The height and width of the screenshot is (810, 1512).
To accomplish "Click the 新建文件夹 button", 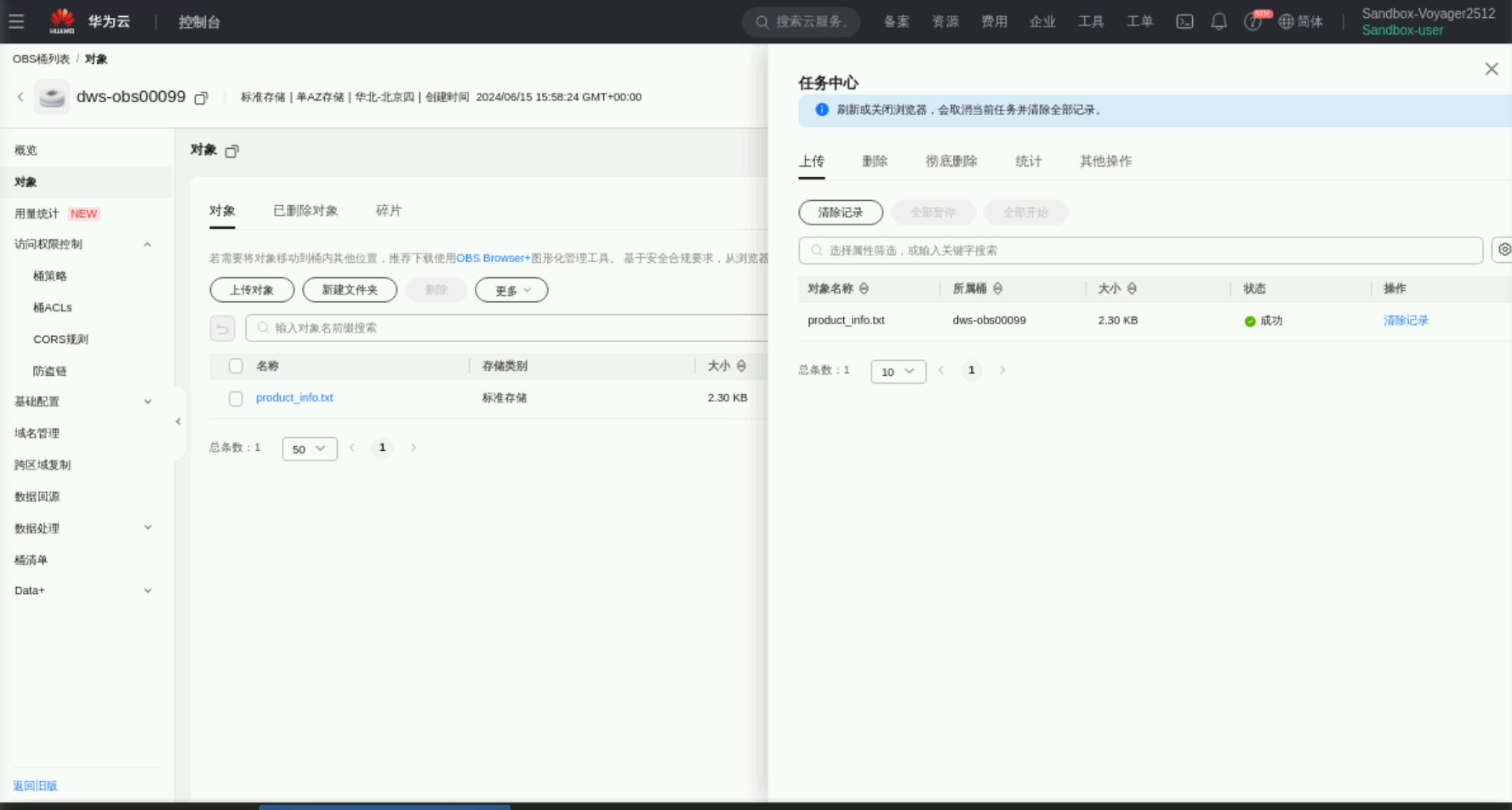I will [350, 290].
